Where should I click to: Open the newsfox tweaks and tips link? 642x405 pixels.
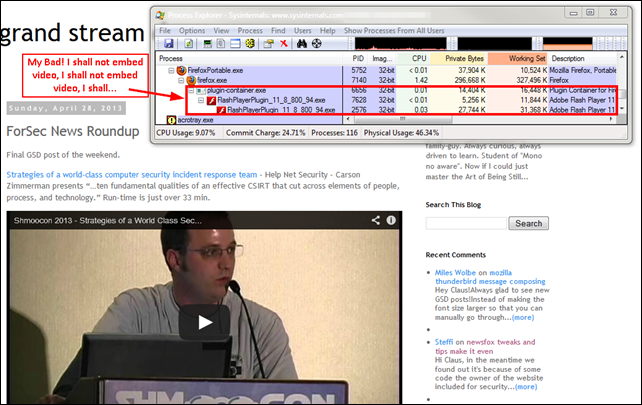[485, 346]
